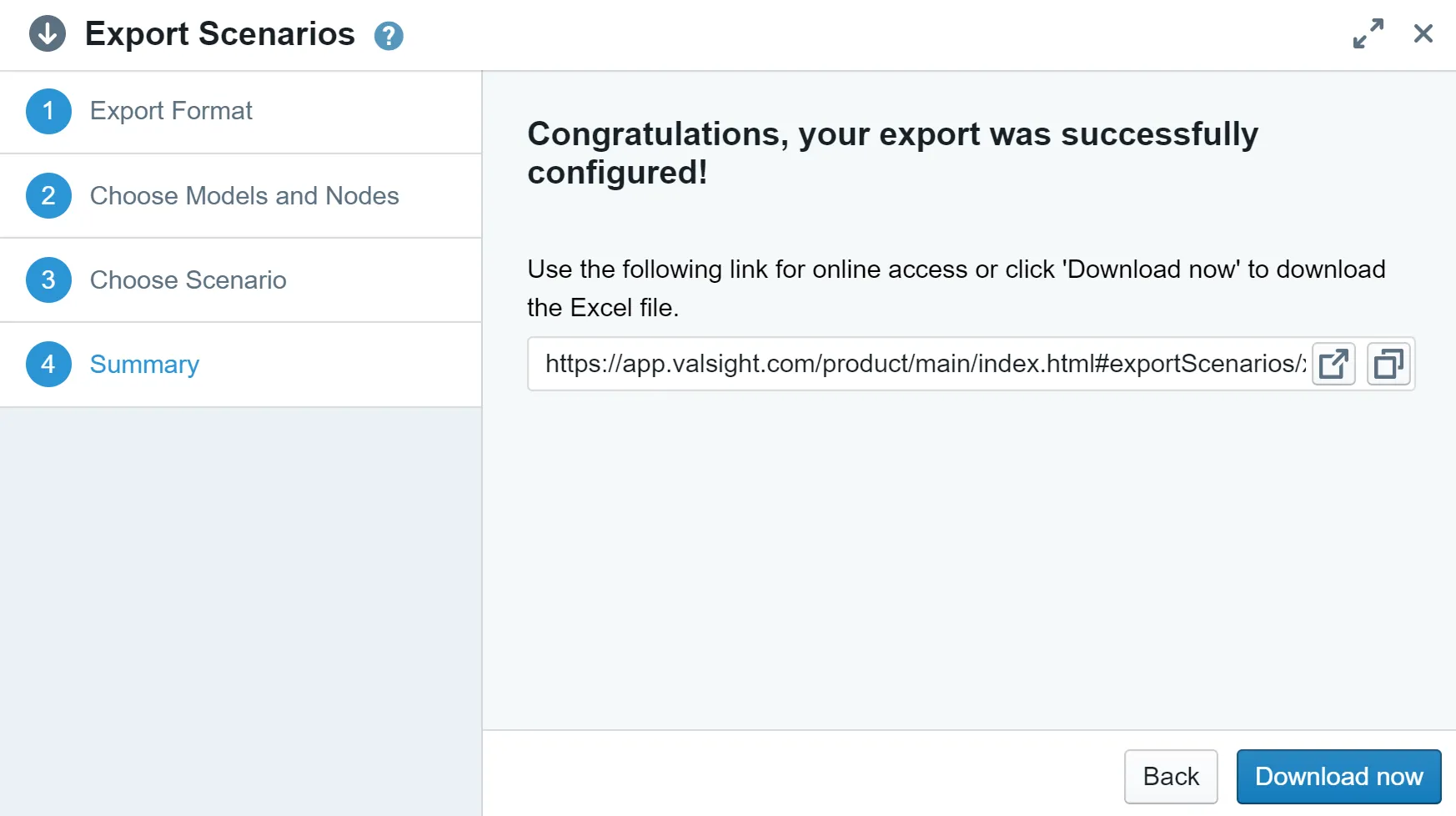Select step 4 number circle
The image size is (1456, 816).
click(48, 364)
